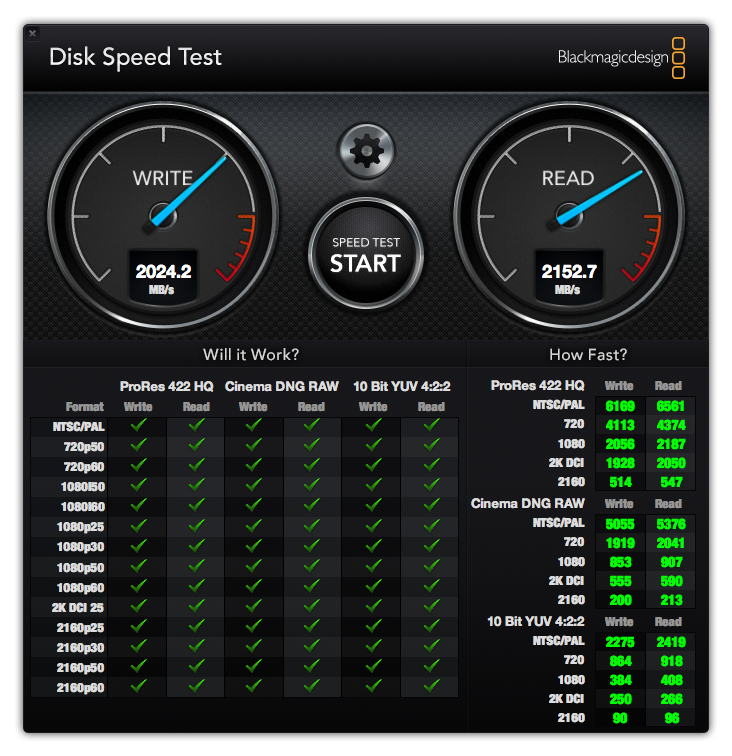The height and width of the screenshot is (756, 732).
Task: Click the Cinema DNG RAW Read checkmark for 2K DCI 25
Action: point(312,606)
